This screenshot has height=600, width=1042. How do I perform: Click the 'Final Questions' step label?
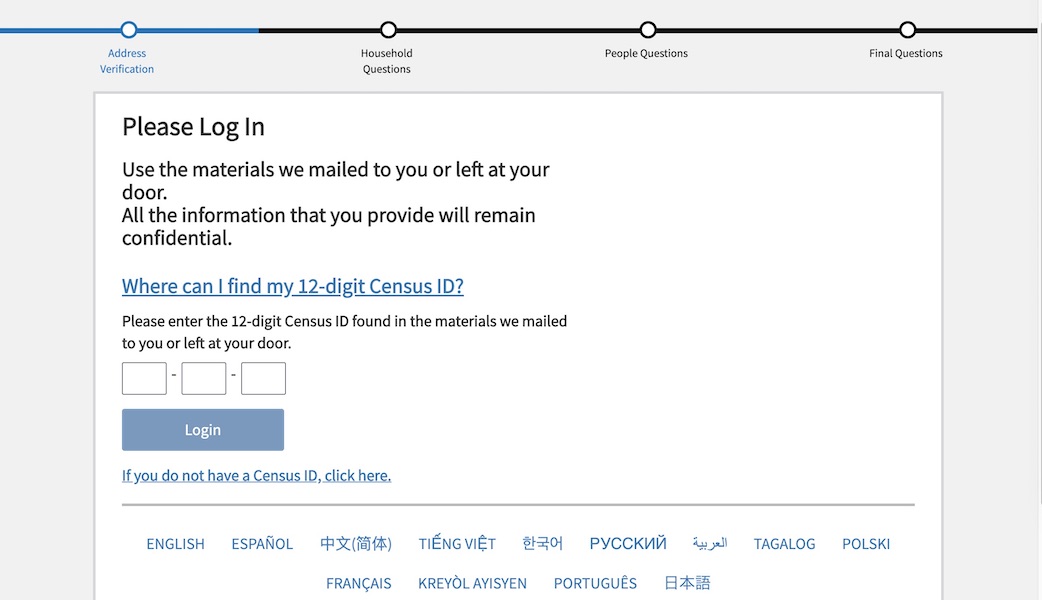tap(906, 53)
